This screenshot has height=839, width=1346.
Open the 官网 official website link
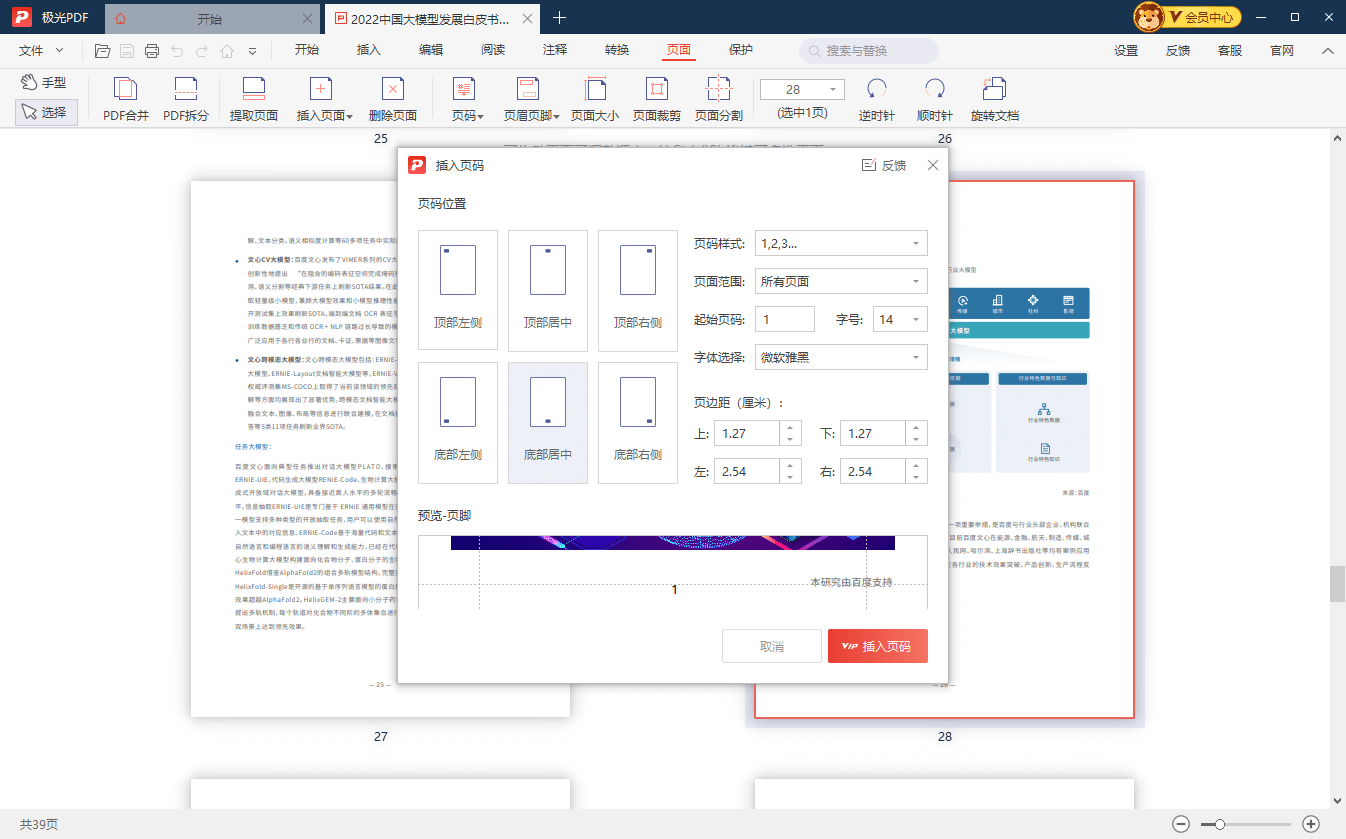(x=1282, y=50)
